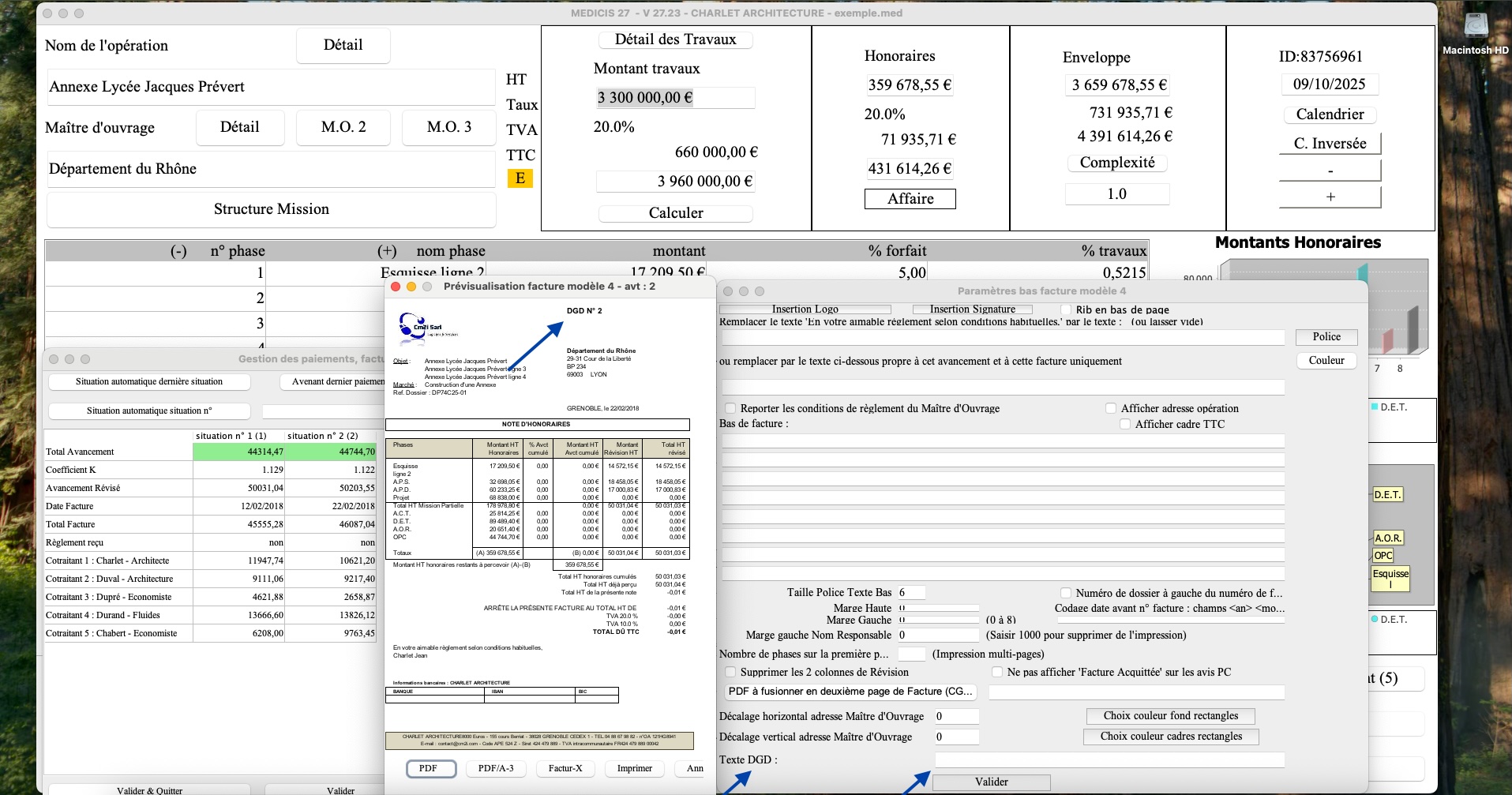Image resolution: width=1512 pixels, height=795 pixels.
Task: Click the Honoraires total 359 678,55 € field
Action: [x=910, y=85]
